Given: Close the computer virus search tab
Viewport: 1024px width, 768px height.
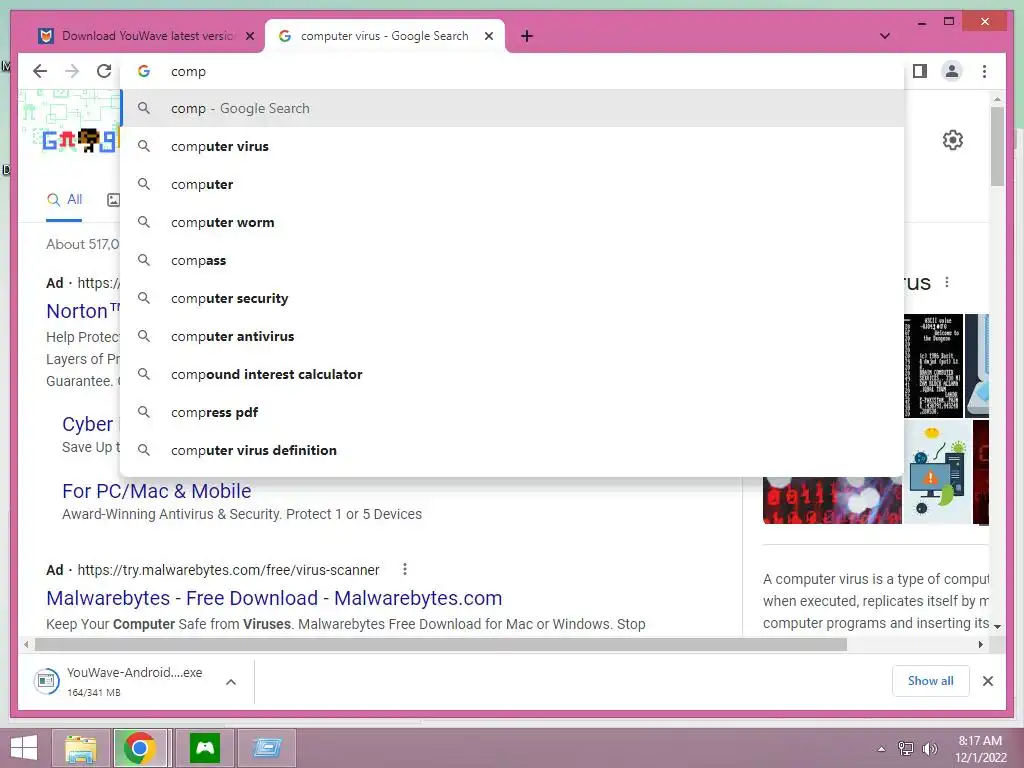Looking at the screenshot, I should click(488, 36).
